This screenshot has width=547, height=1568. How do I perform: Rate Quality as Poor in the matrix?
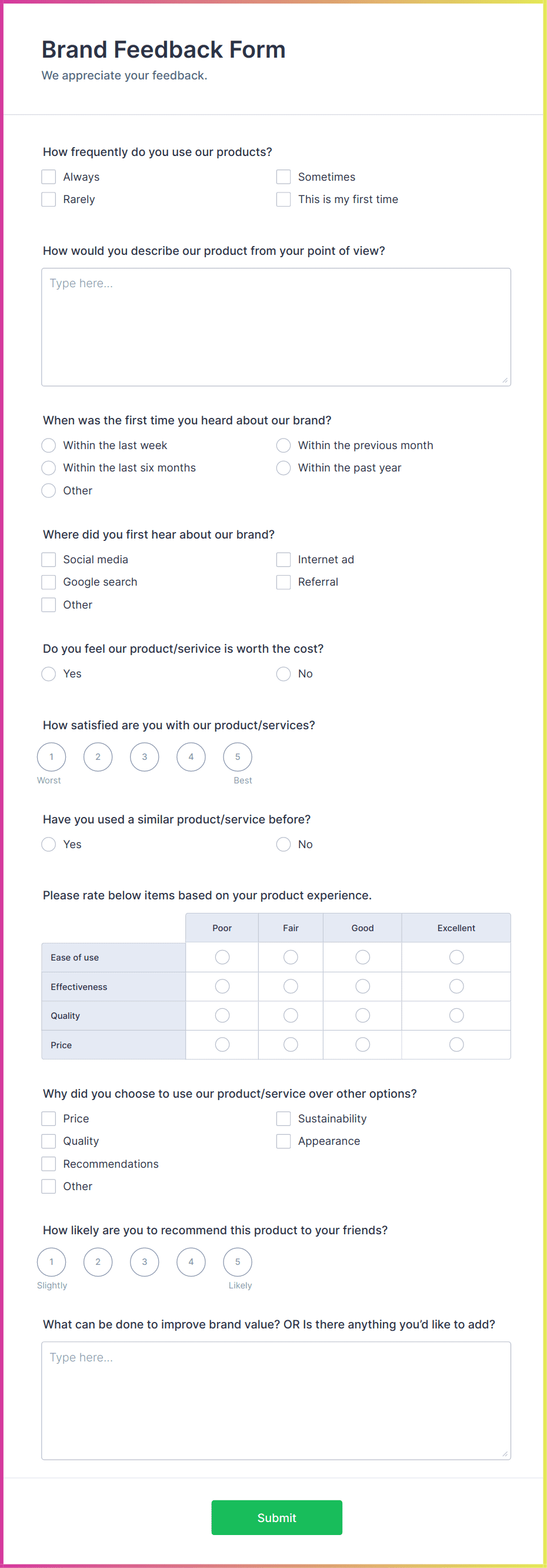click(x=222, y=1015)
